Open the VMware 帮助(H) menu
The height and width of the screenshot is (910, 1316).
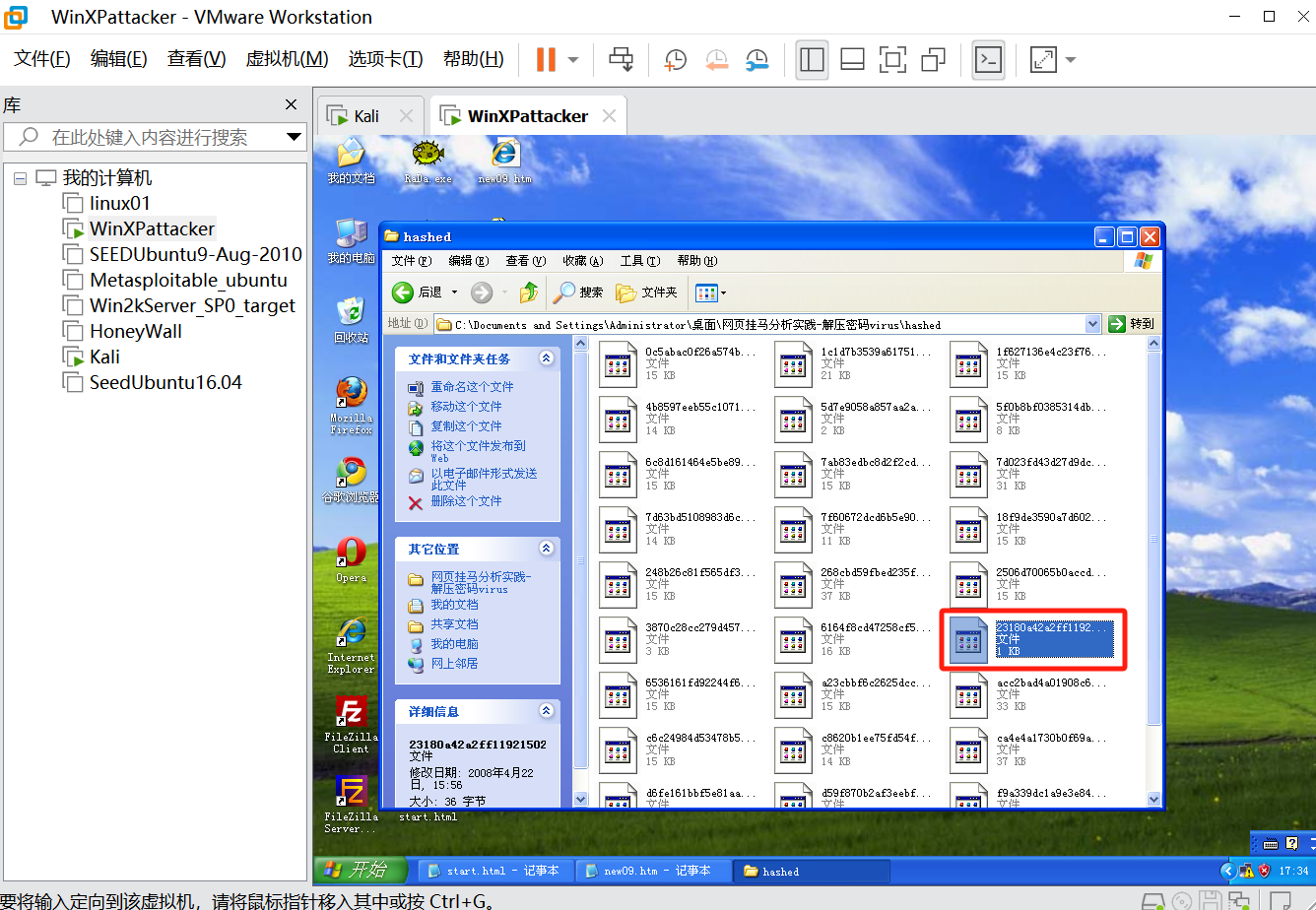(x=473, y=59)
